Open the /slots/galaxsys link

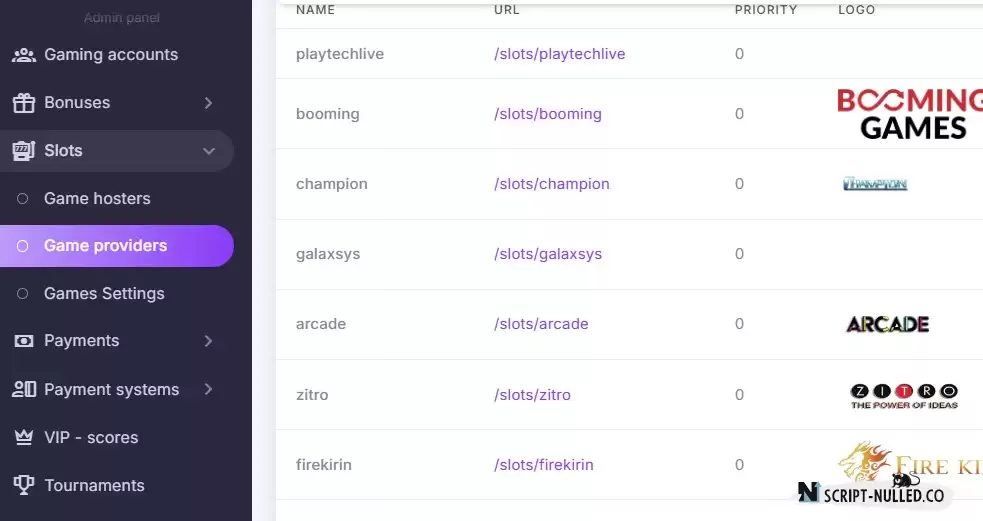click(548, 254)
